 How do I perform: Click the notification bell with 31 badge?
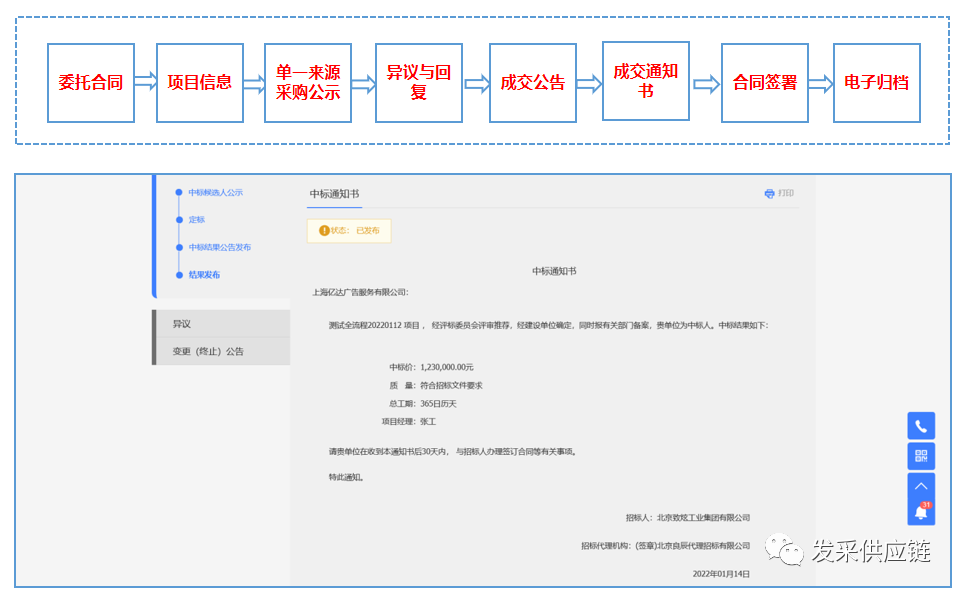[921, 510]
